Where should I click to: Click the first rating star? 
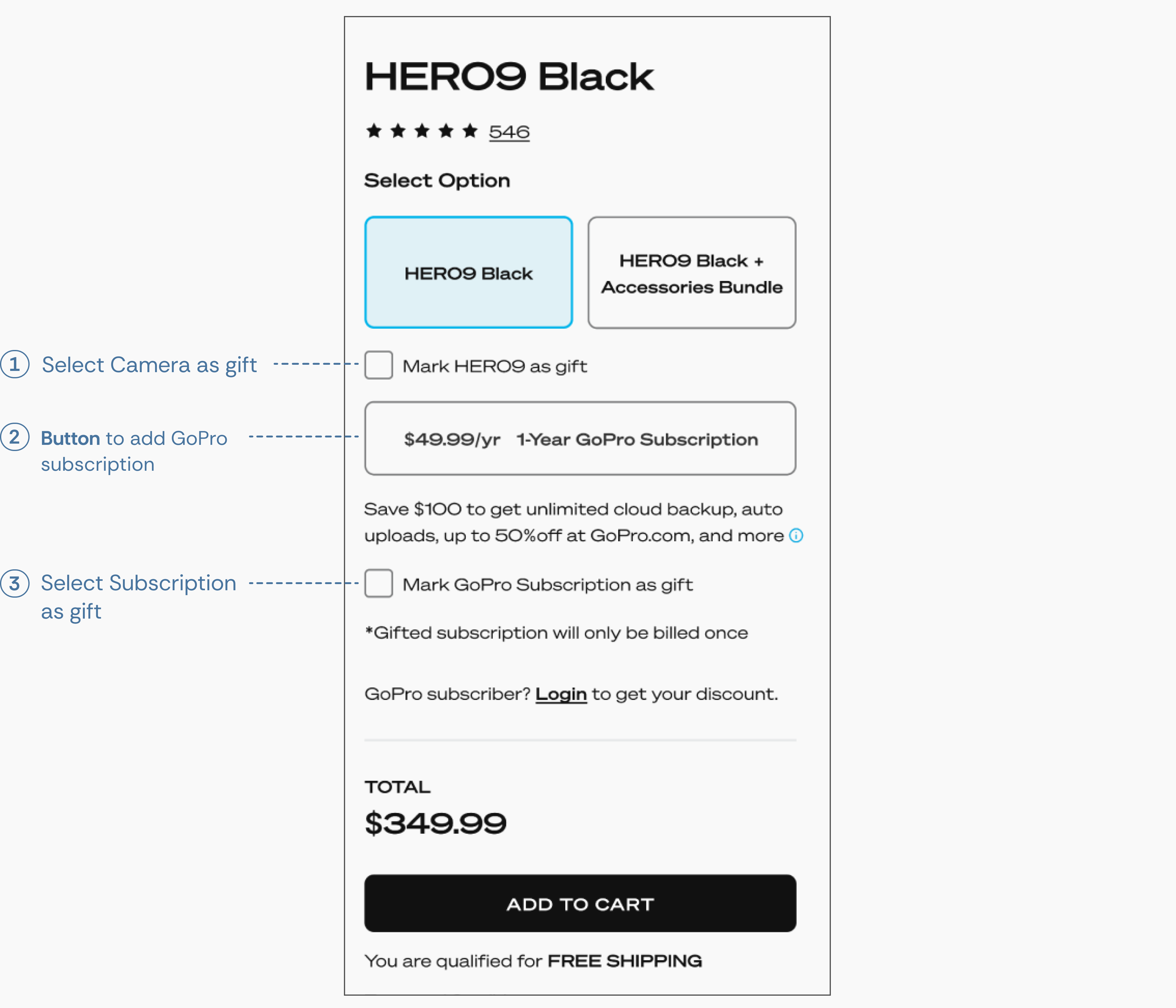[374, 131]
